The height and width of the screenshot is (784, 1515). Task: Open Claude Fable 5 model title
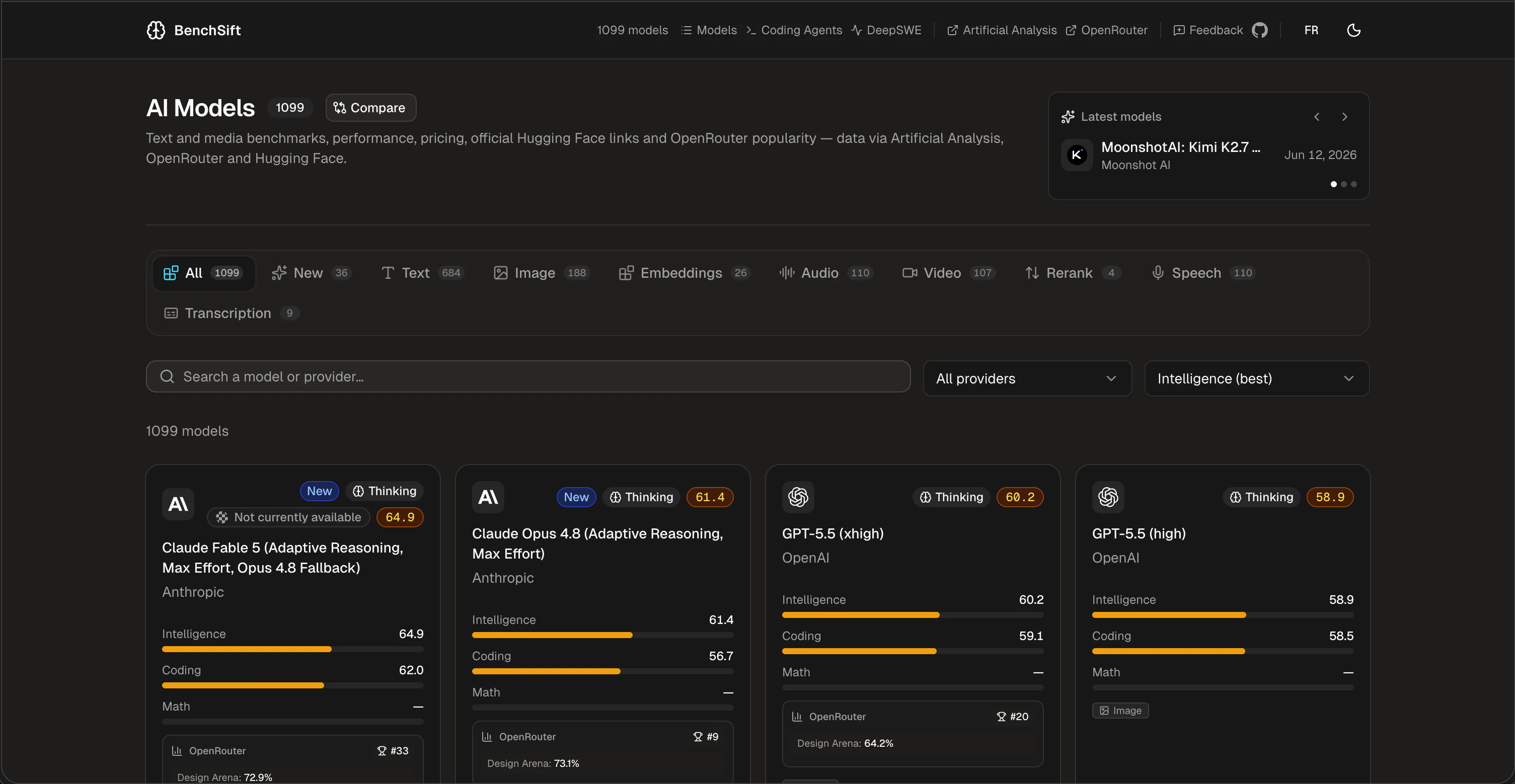(283, 558)
